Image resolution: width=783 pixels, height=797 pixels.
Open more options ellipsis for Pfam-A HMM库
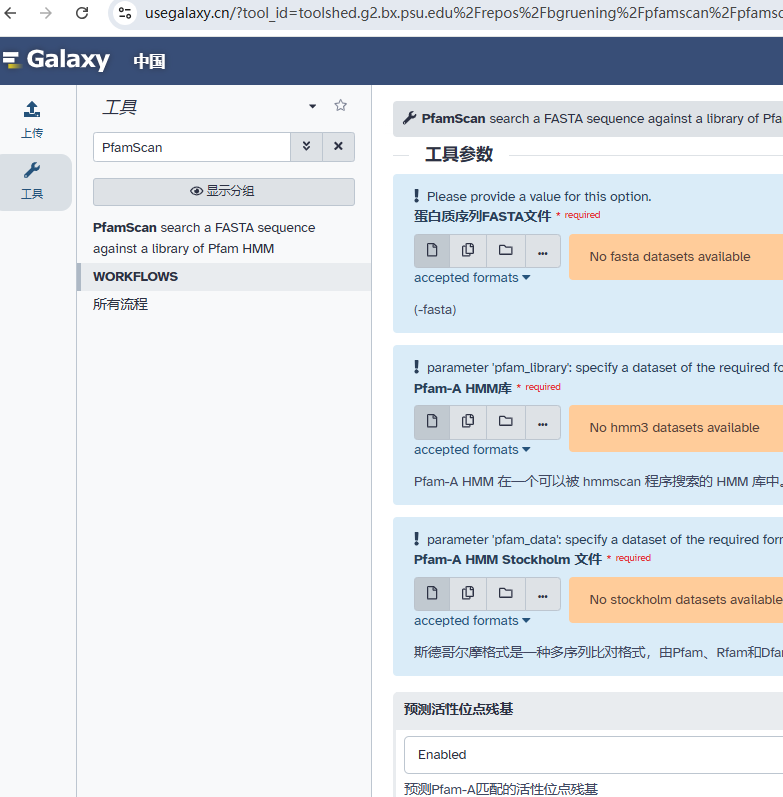pos(543,422)
